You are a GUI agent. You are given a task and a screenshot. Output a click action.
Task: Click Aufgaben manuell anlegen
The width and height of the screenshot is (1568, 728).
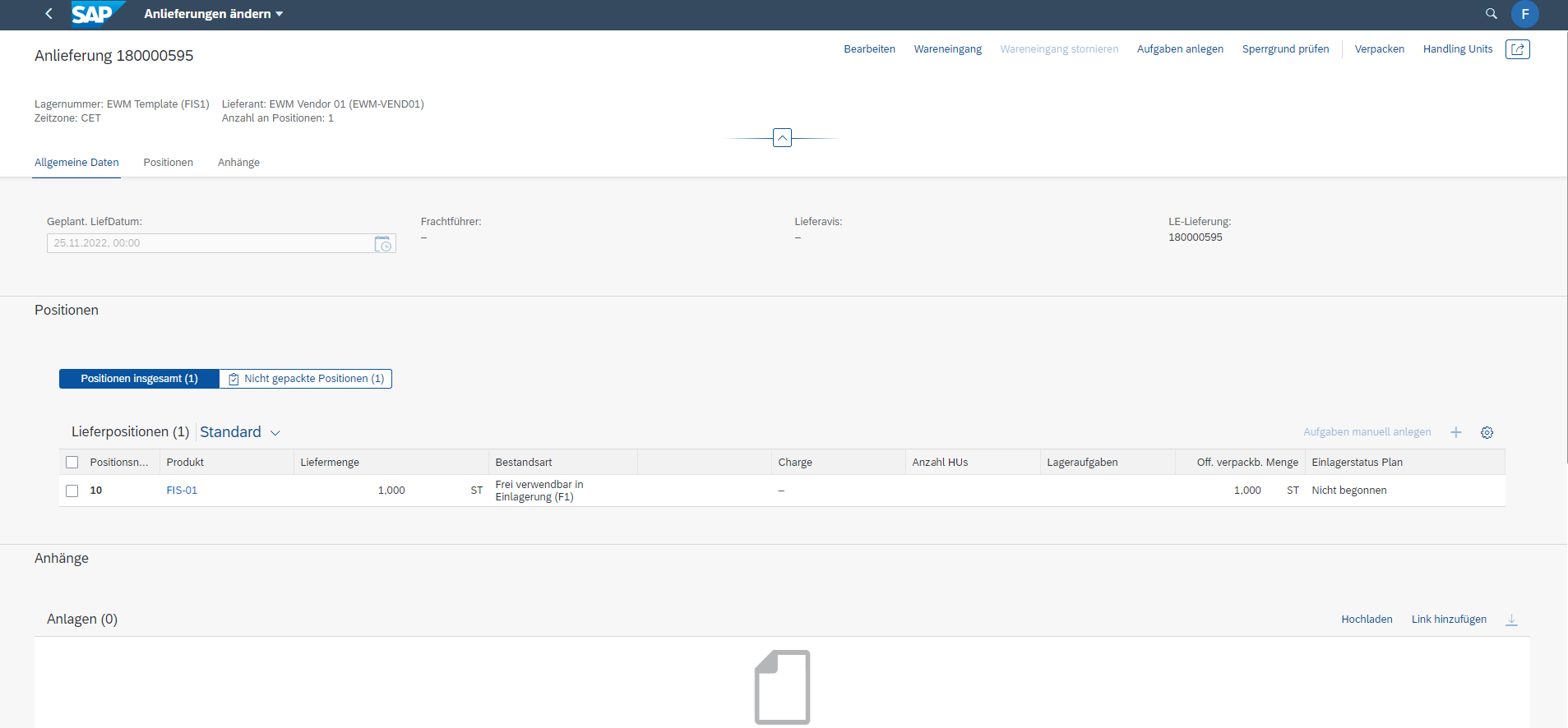pyautogui.click(x=1367, y=432)
